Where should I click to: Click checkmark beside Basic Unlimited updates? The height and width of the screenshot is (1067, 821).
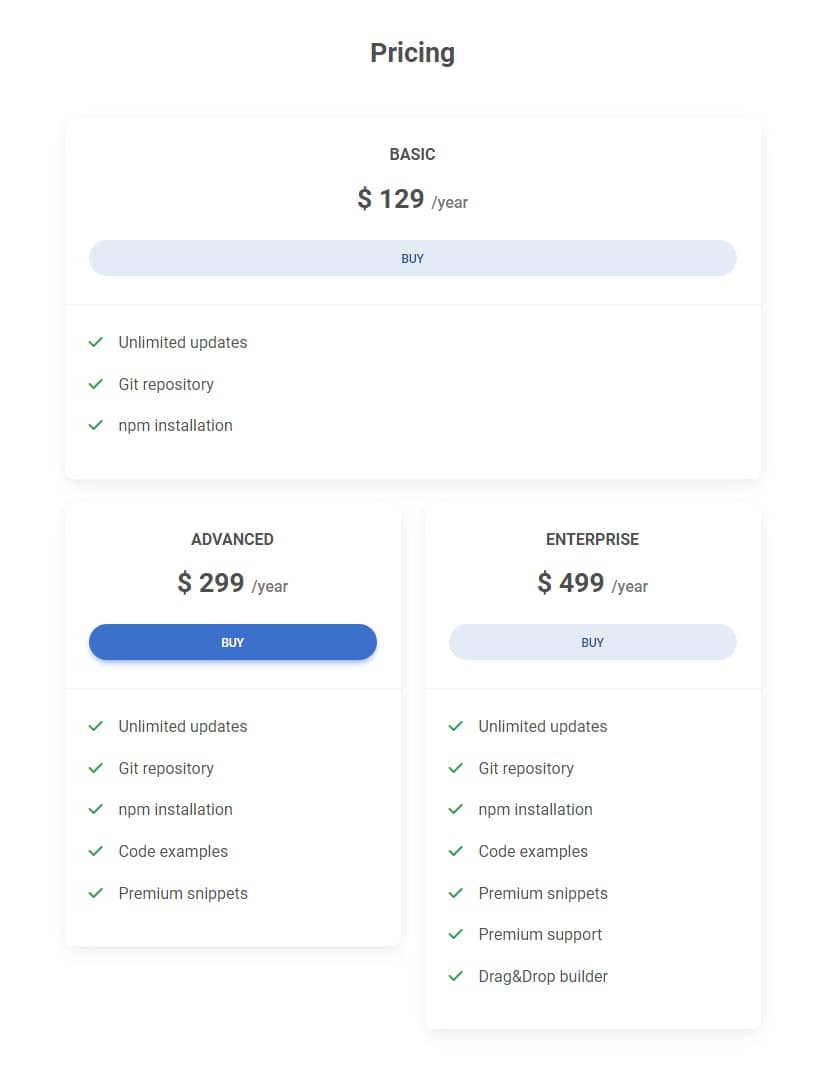(x=96, y=342)
